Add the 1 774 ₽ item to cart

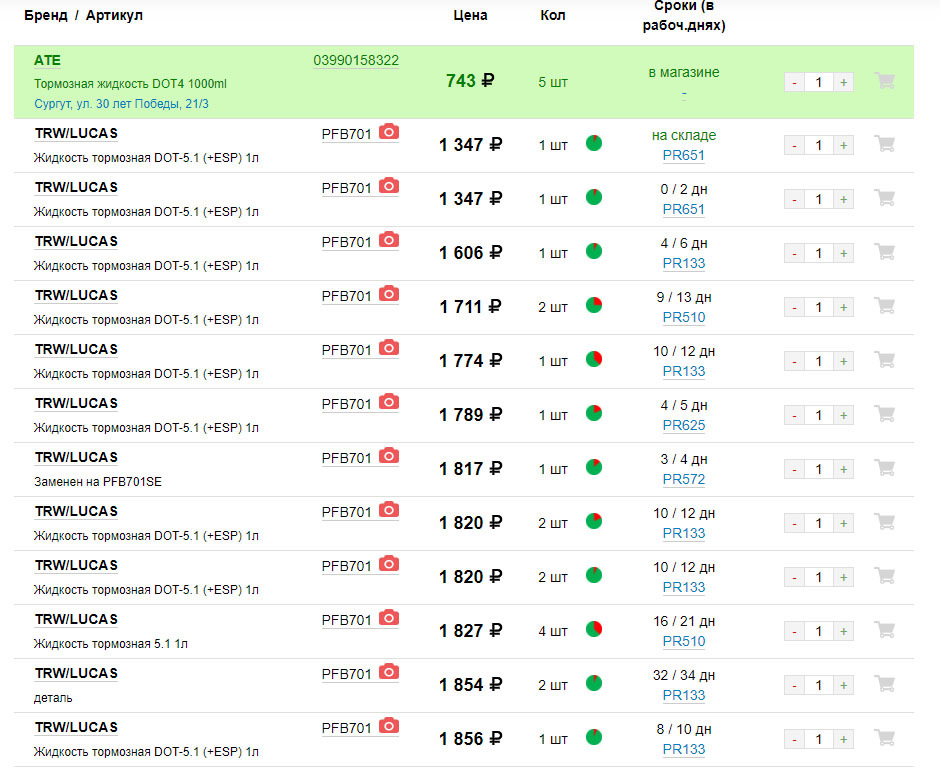885,359
